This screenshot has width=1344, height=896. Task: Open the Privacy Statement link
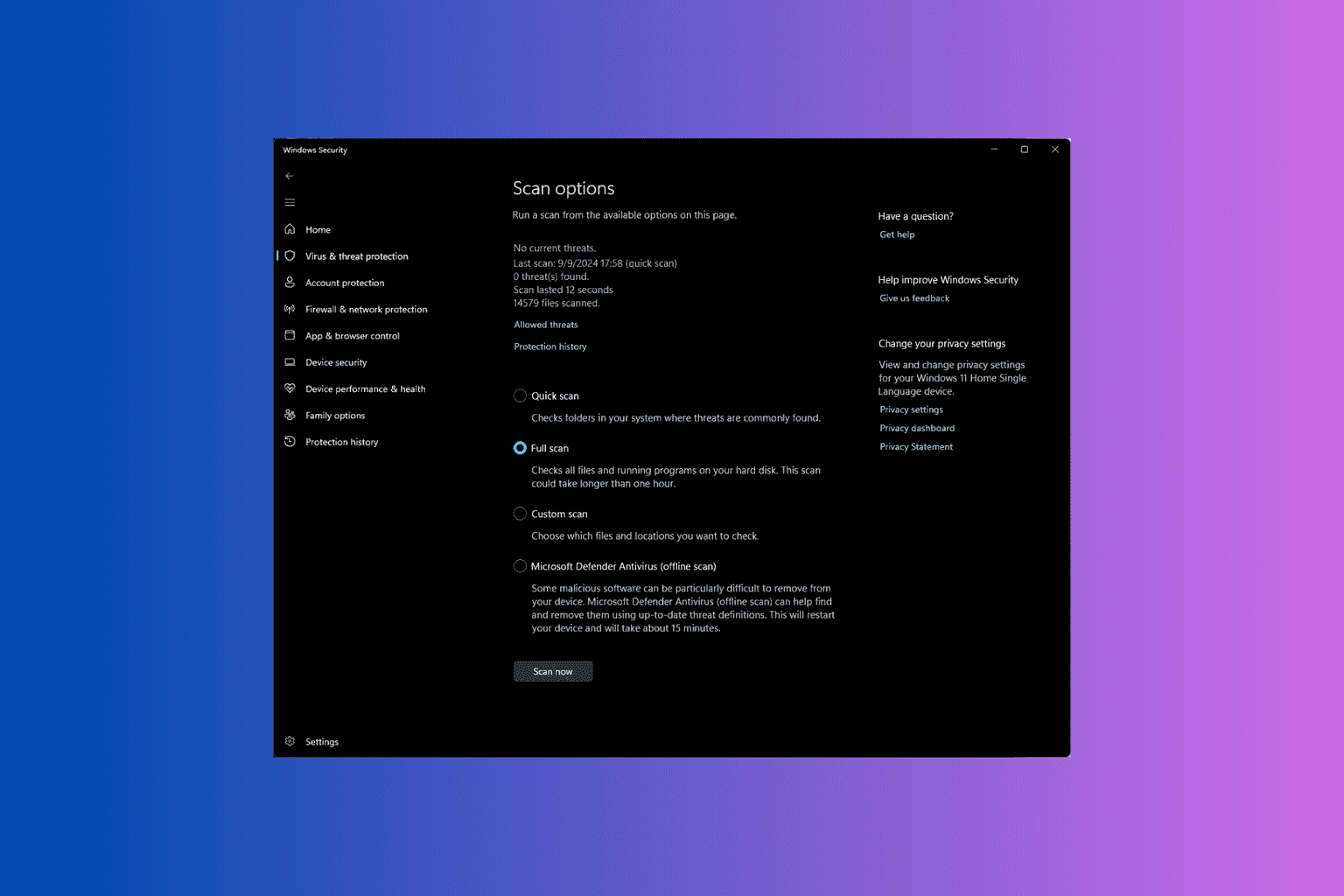coord(916,446)
